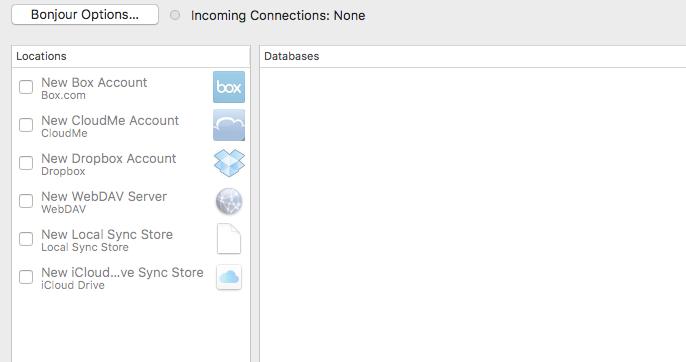
Task: Click the Incoming Connections: None label
Action: coord(278,15)
